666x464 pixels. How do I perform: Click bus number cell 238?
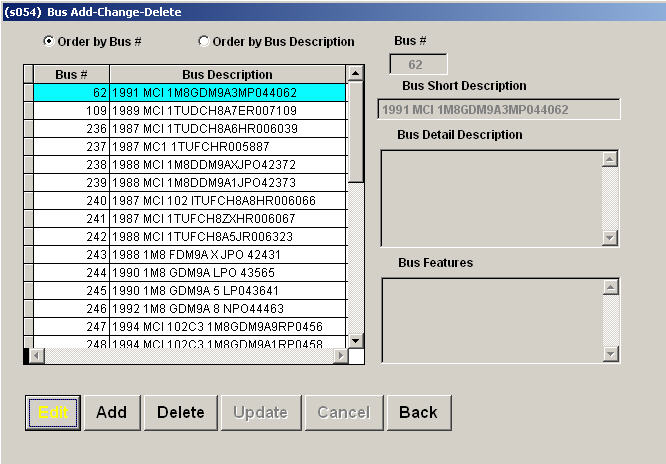[71, 164]
